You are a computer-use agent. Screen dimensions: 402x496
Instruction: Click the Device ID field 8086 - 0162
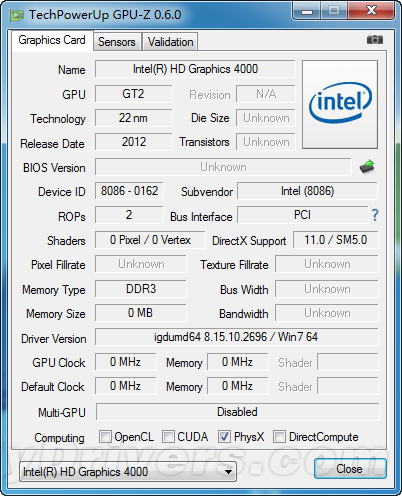coord(129,191)
